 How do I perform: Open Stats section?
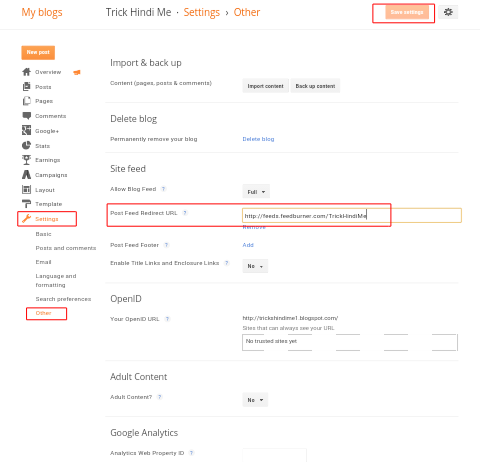tap(42, 146)
